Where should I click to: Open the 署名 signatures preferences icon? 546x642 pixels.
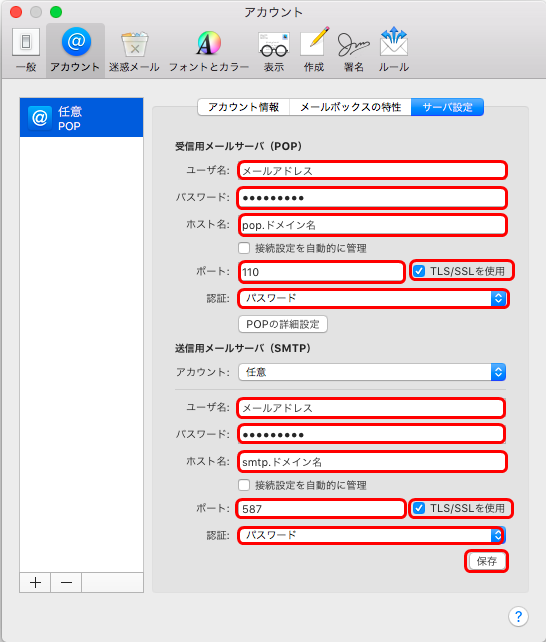[x=354, y=50]
